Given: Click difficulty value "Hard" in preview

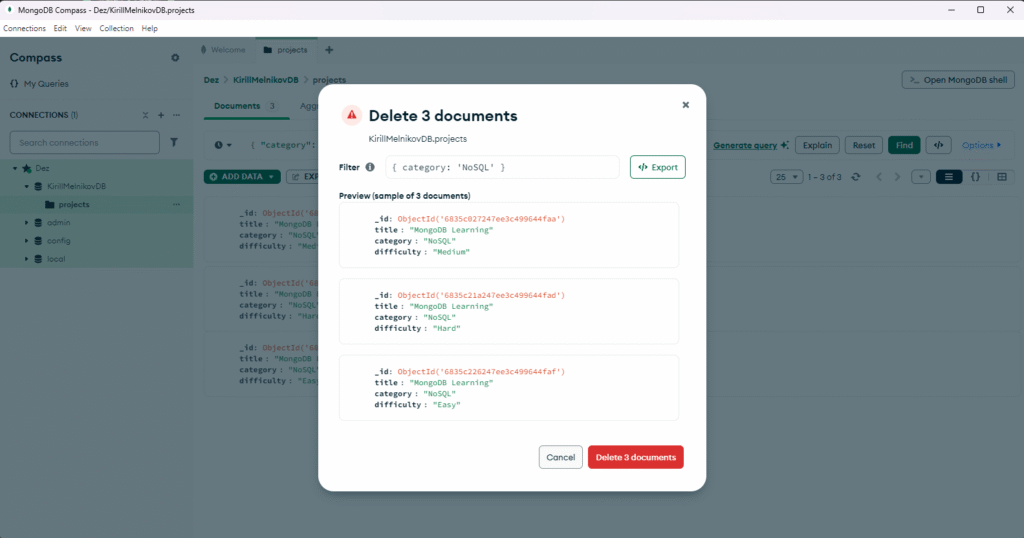Looking at the screenshot, I should coord(447,328).
